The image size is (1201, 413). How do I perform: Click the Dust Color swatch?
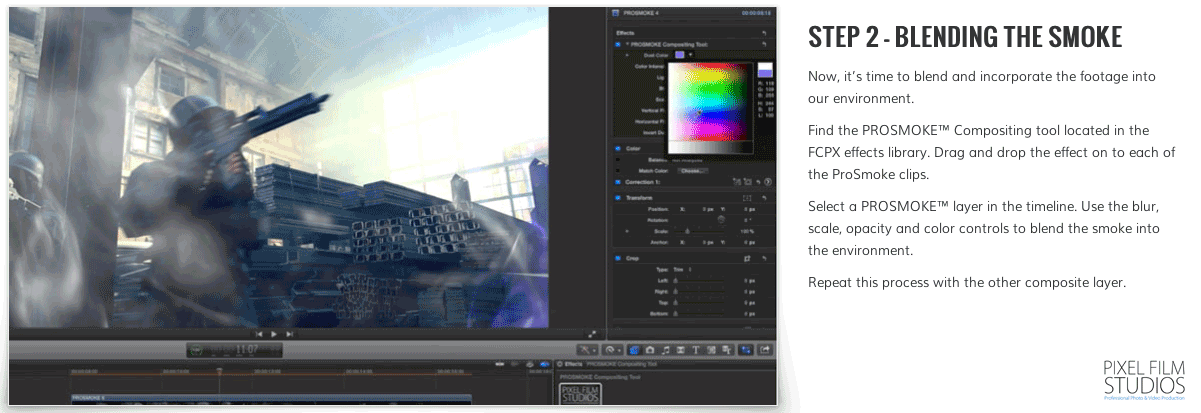679,54
